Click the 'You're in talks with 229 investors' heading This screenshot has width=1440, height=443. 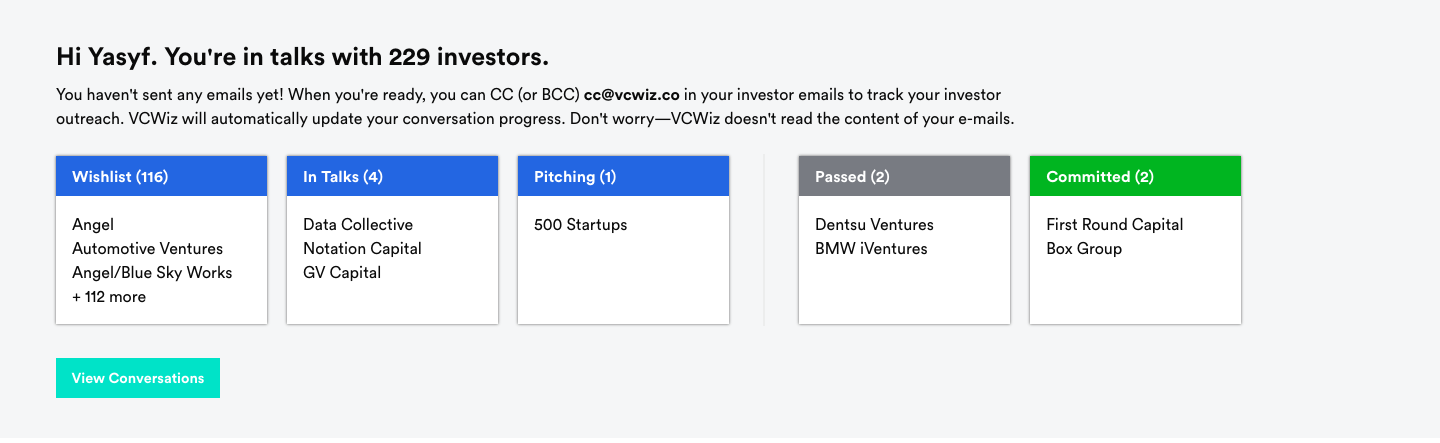[x=302, y=57]
